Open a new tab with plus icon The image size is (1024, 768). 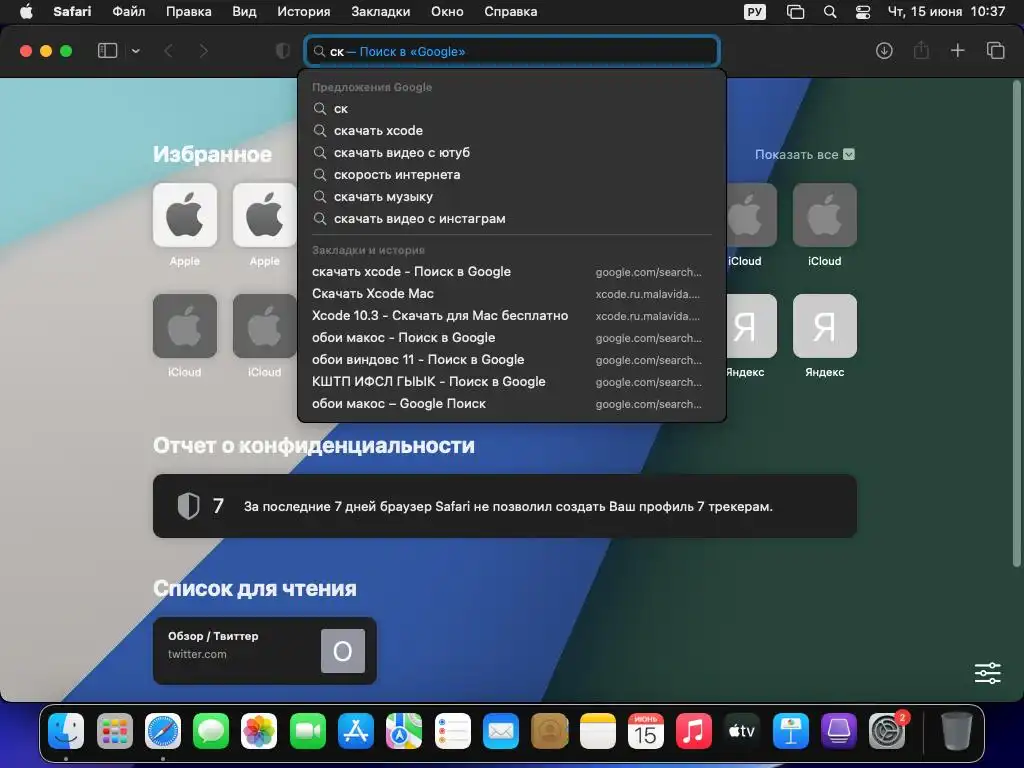tap(957, 50)
